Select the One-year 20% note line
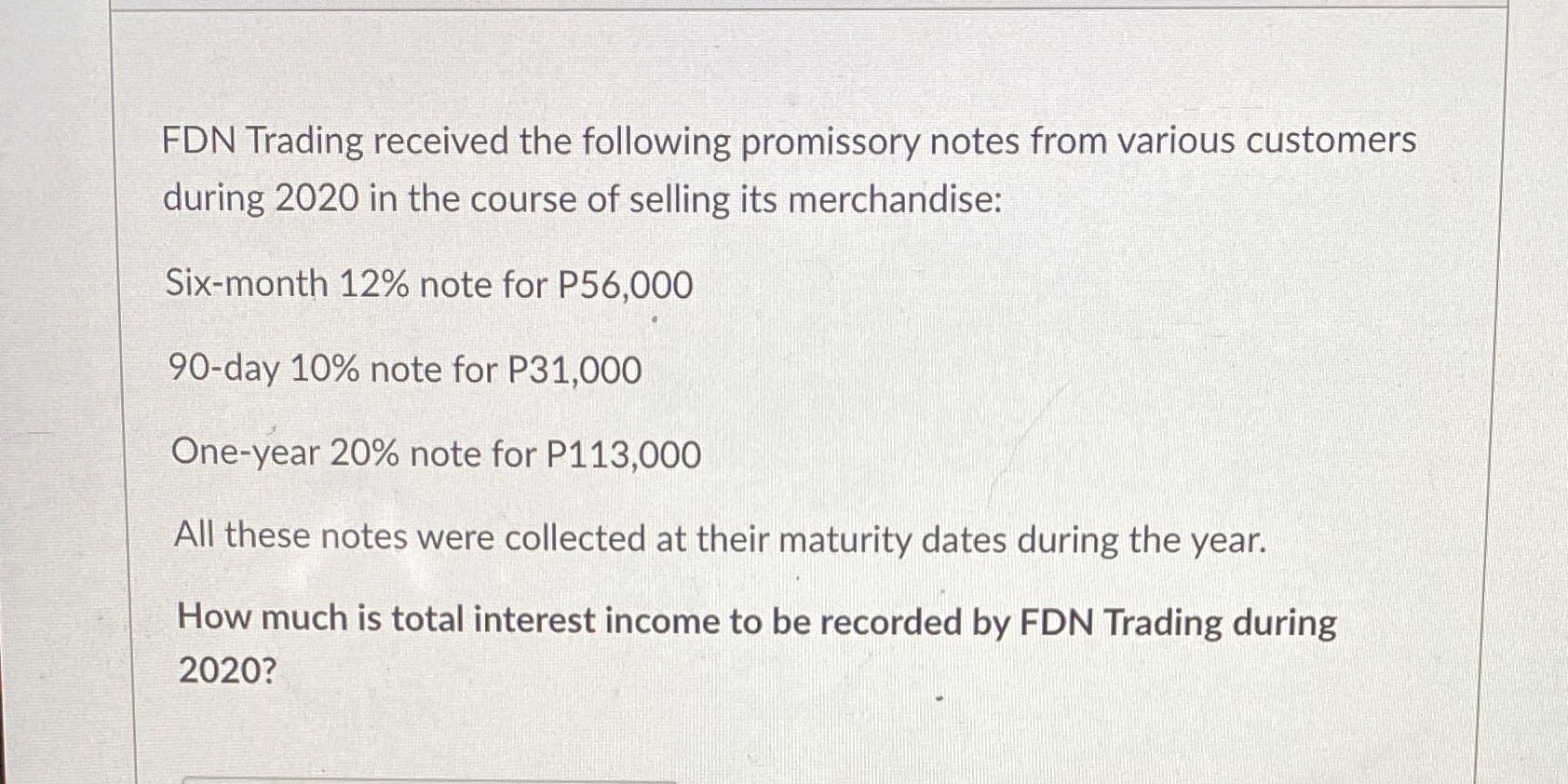The image size is (1568, 784). tap(437, 453)
